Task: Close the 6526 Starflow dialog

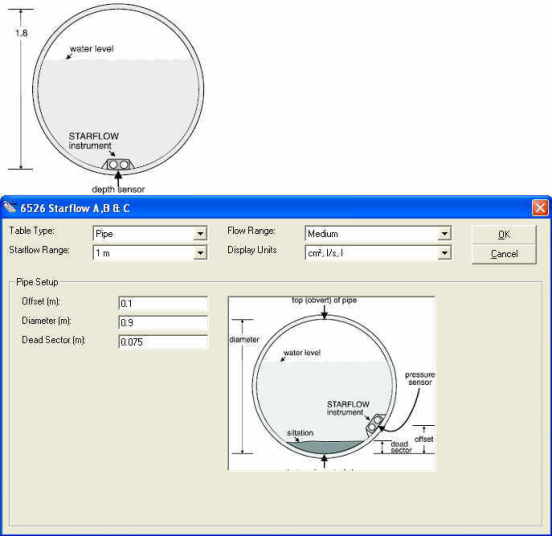Action: (x=540, y=208)
